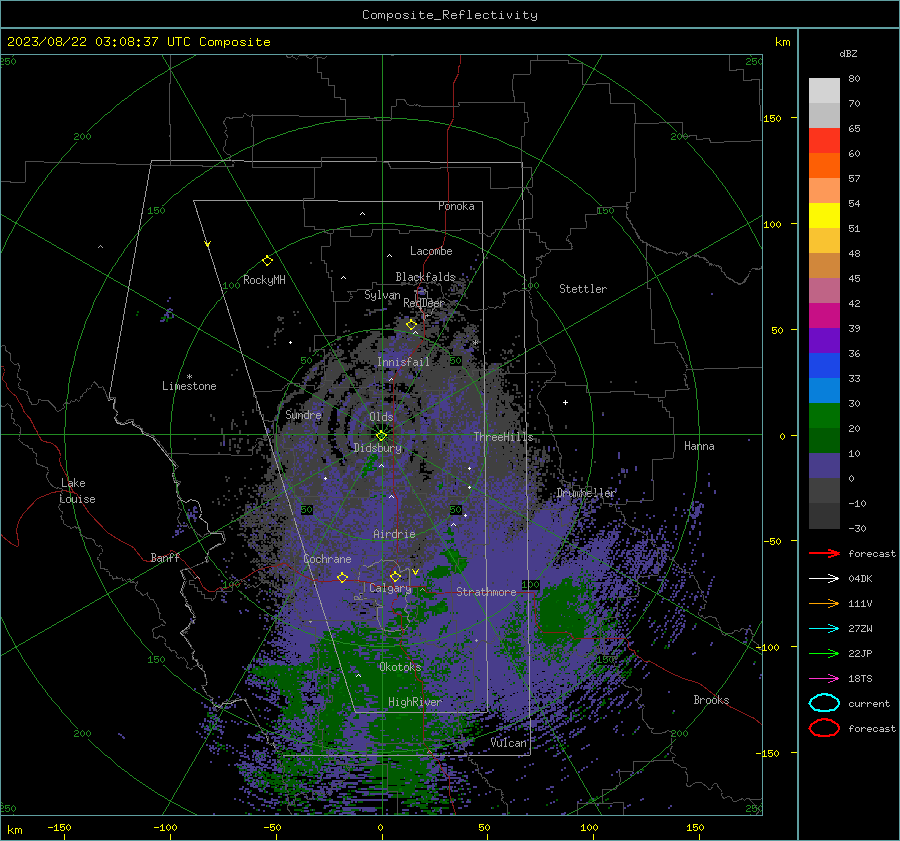Click the bright green 20-30 dBZ swatch

coord(824,416)
